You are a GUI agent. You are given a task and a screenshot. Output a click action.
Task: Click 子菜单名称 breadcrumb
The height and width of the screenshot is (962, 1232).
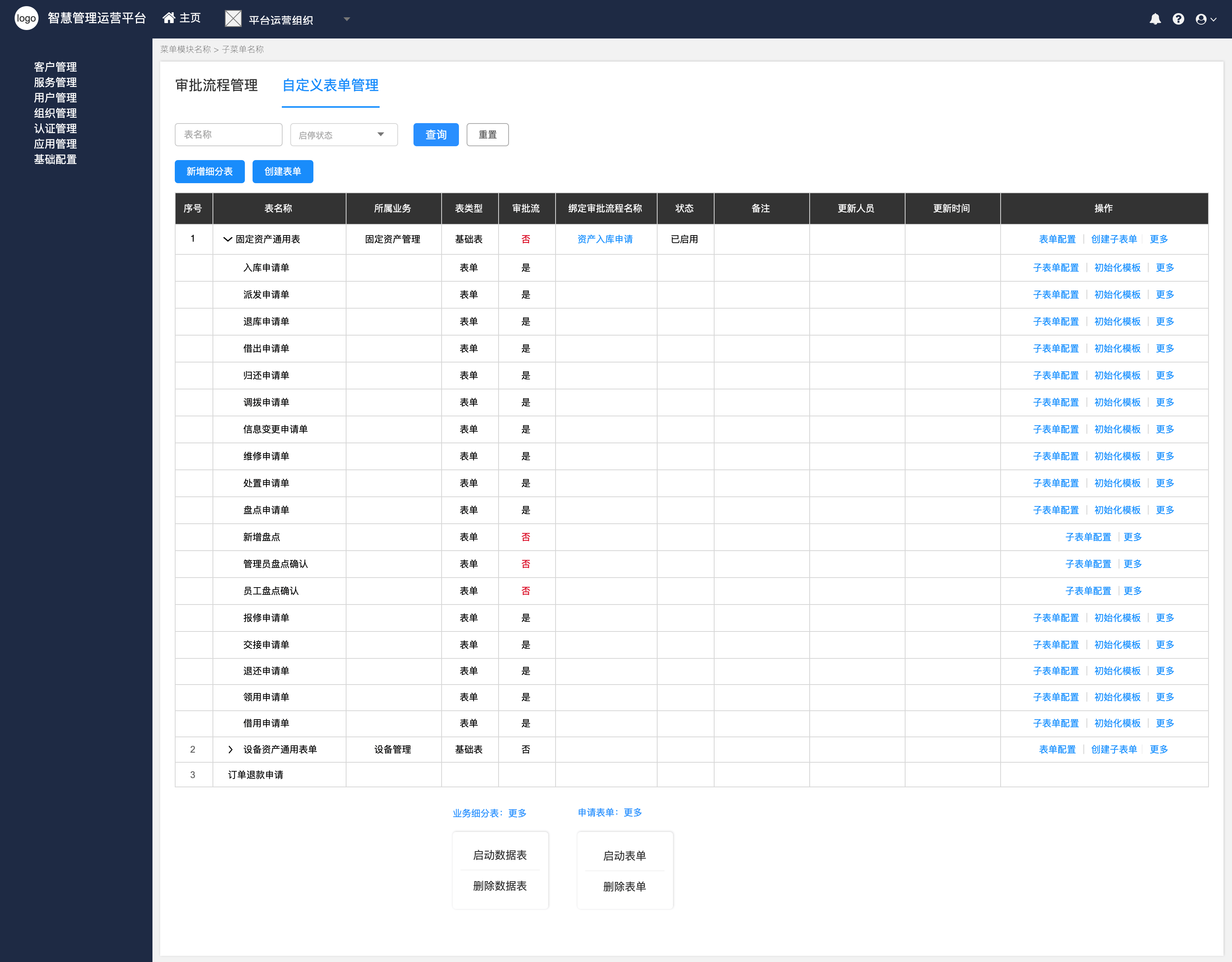[x=243, y=50]
